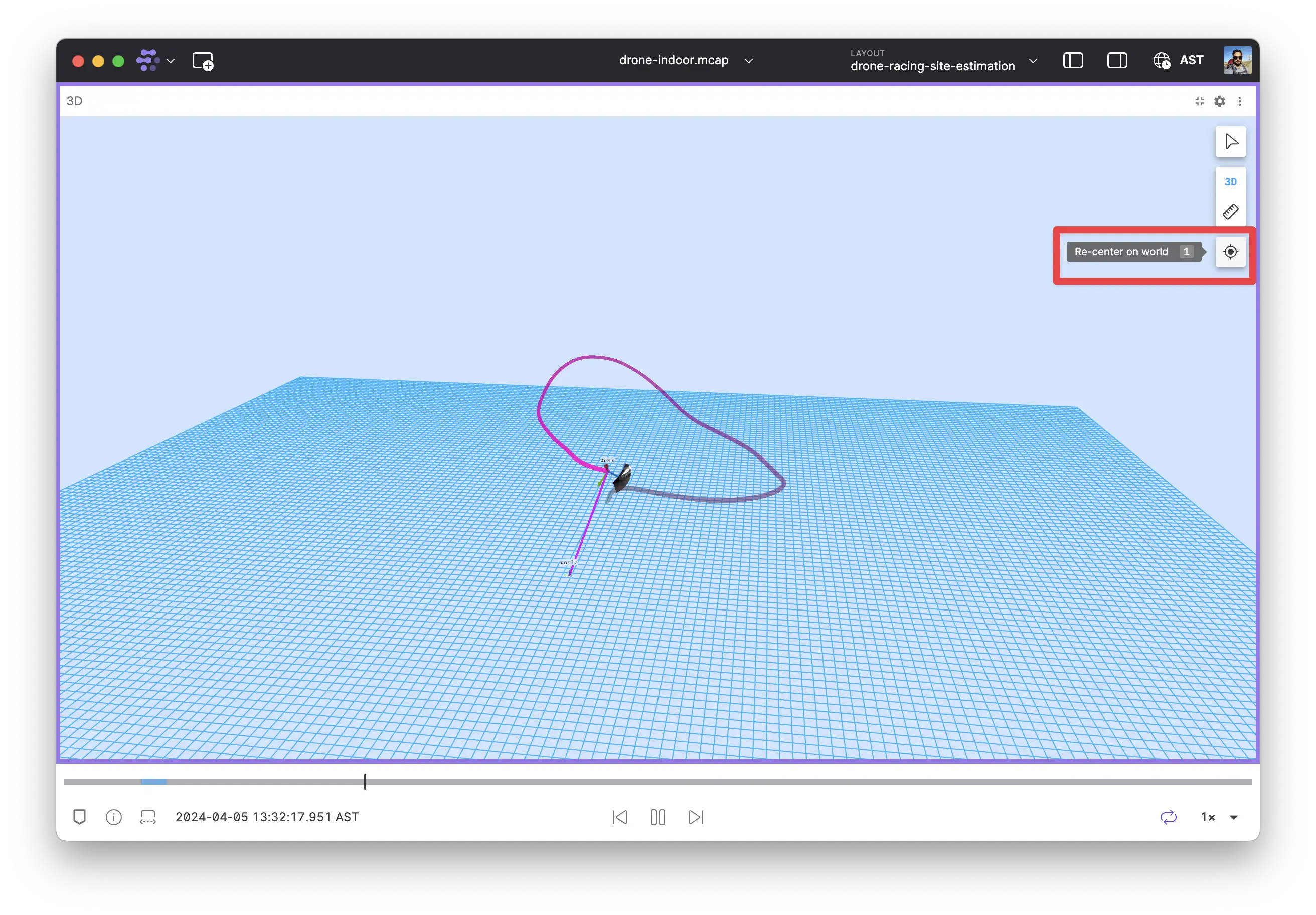Select the cursor tool in the 3D panel

1231,141
